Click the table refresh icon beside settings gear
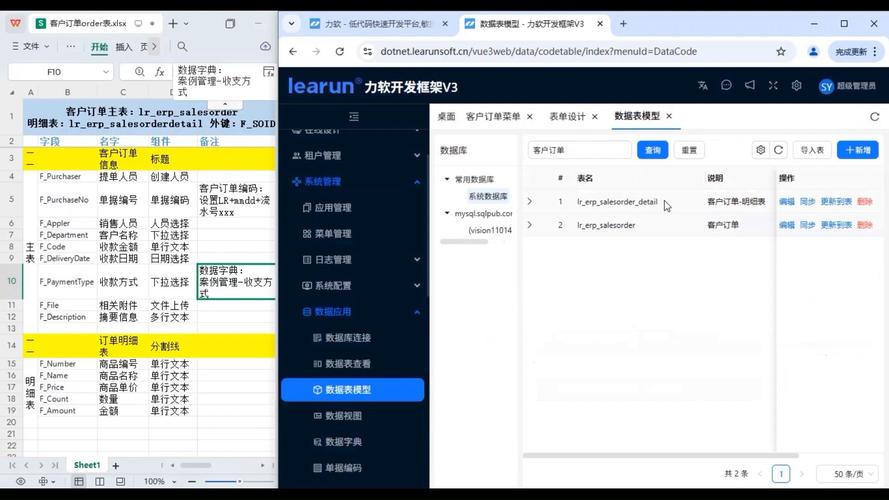The width and height of the screenshot is (889, 500). click(778, 150)
